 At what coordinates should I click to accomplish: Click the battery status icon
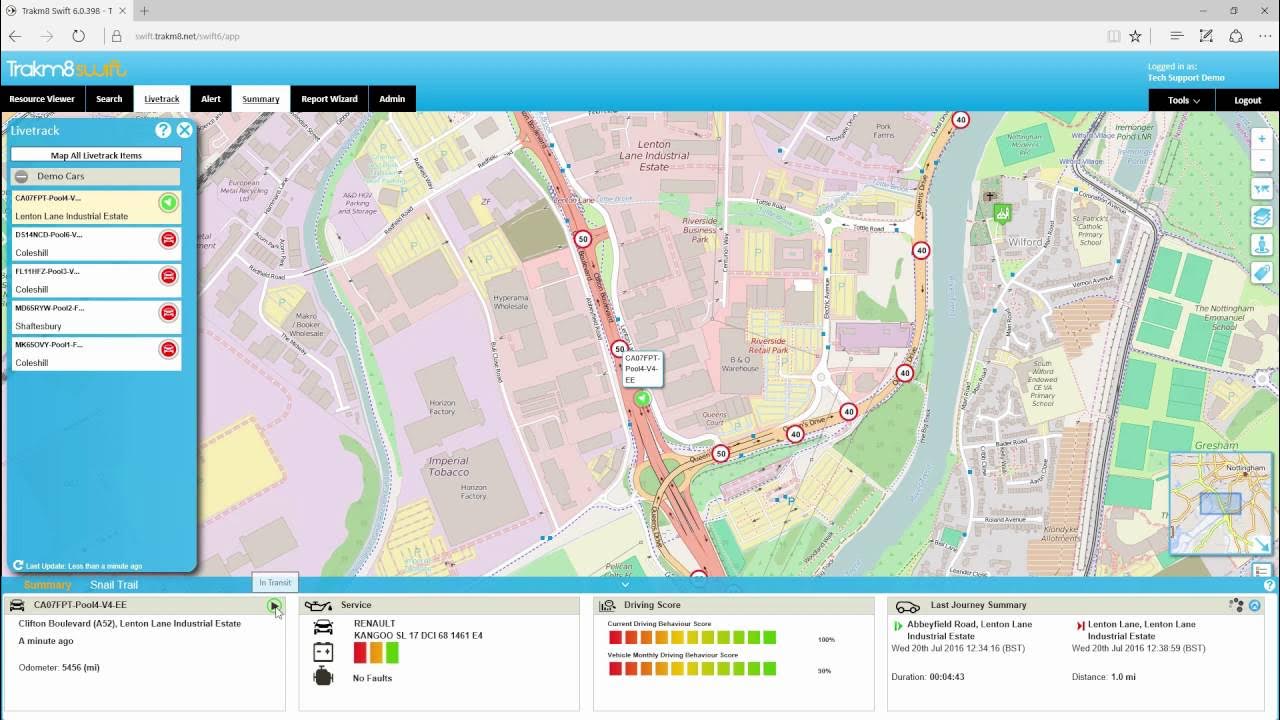point(323,652)
